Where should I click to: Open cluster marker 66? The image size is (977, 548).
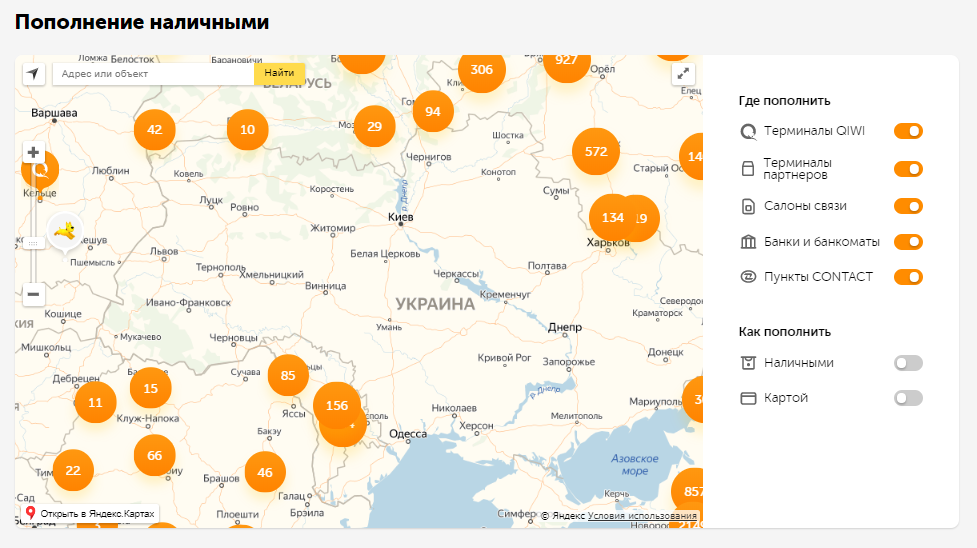pos(155,456)
